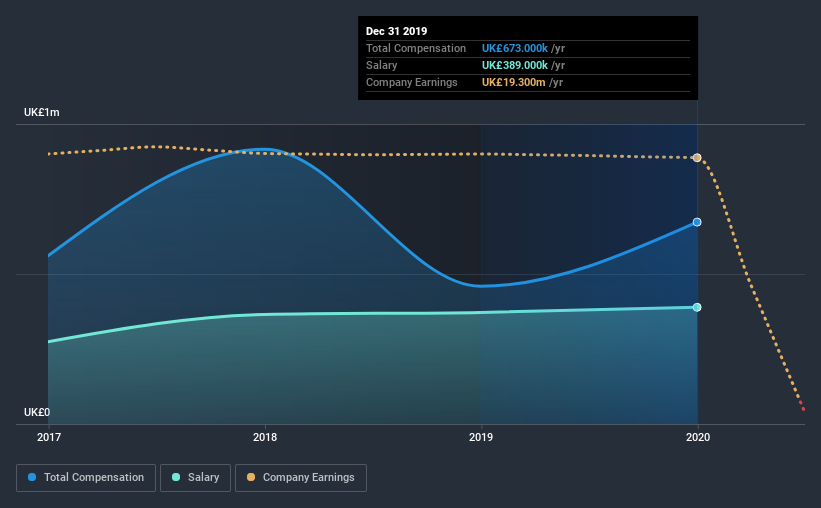
Task: Click the UK£19.300m company earnings value
Action: [514, 82]
